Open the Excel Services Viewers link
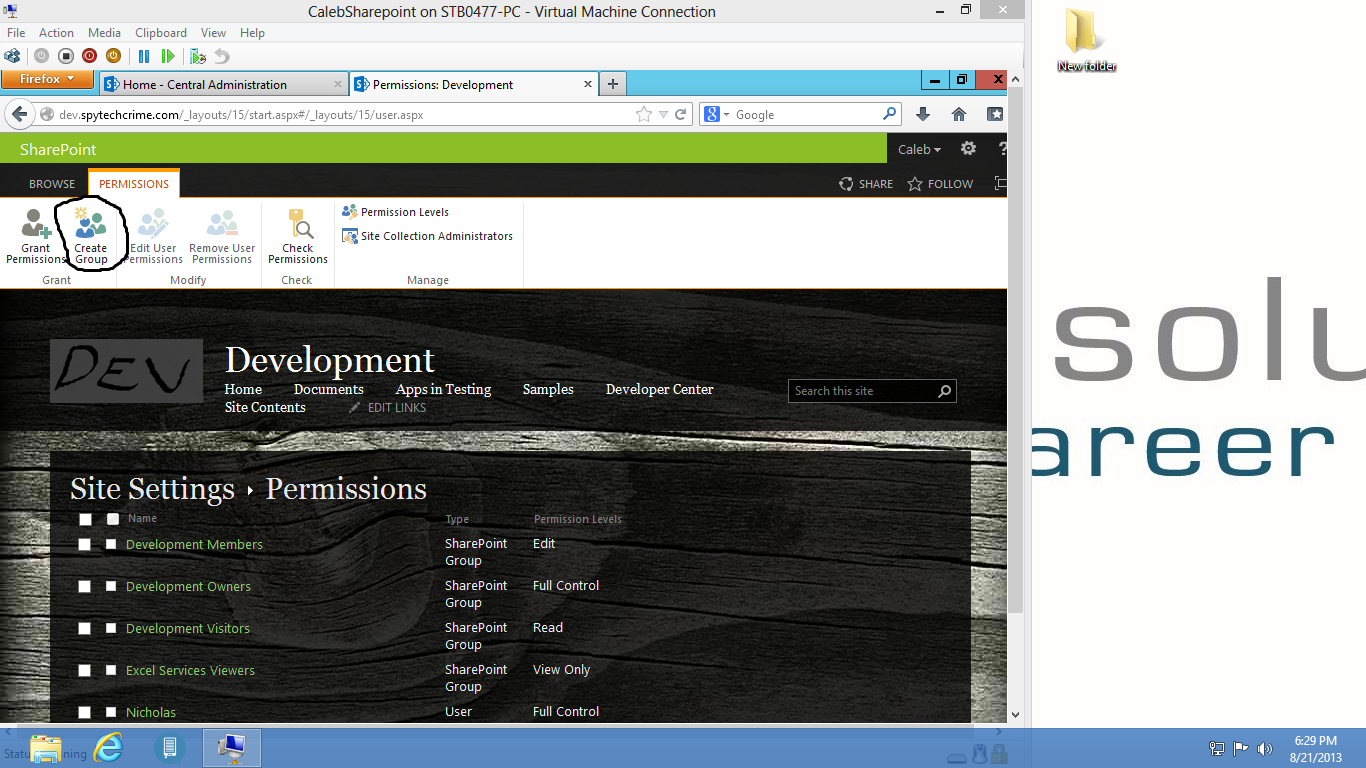Image resolution: width=1366 pixels, height=768 pixels. coord(190,670)
